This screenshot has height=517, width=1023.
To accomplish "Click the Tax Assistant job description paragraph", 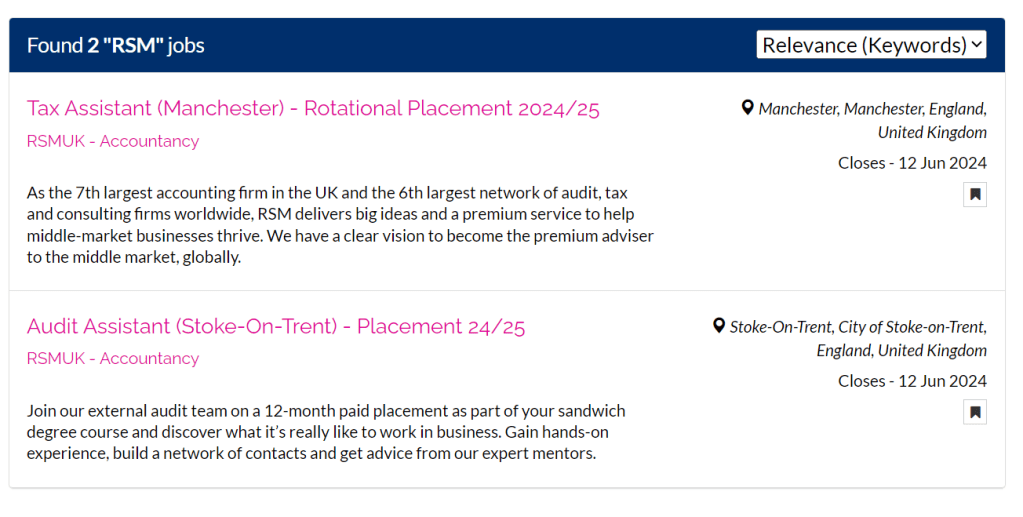I will point(340,224).
